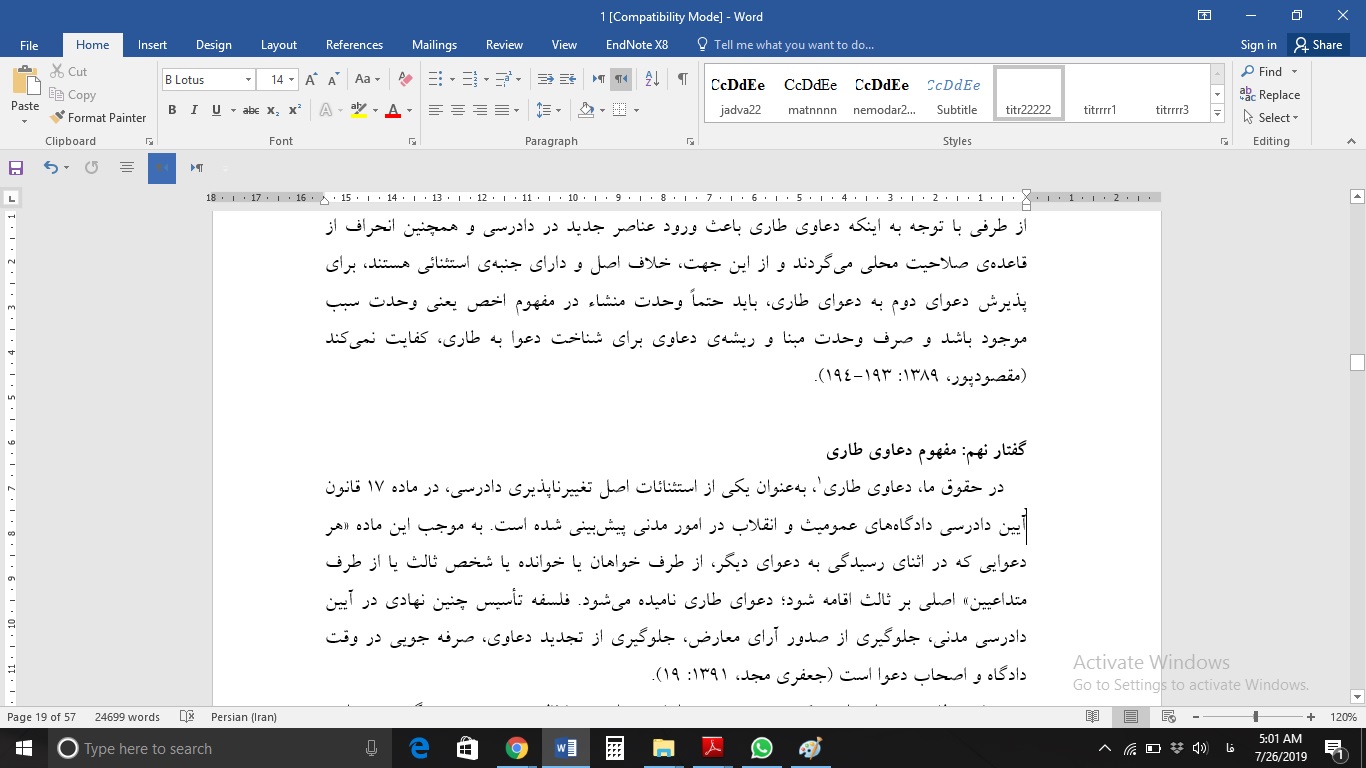This screenshot has width=1366, height=768.
Task: Expand the line spacing dropdown
Action: [559, 110]
